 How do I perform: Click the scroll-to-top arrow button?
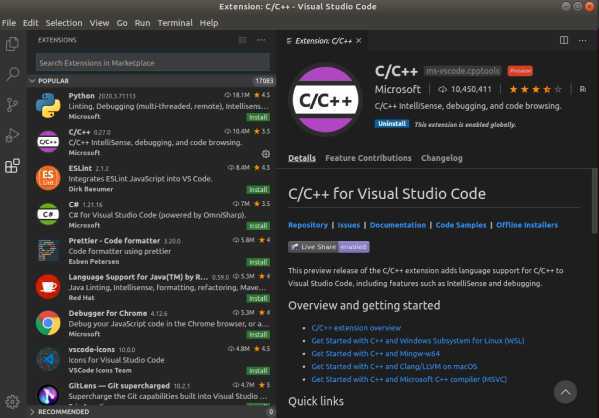tap(565, 392)
